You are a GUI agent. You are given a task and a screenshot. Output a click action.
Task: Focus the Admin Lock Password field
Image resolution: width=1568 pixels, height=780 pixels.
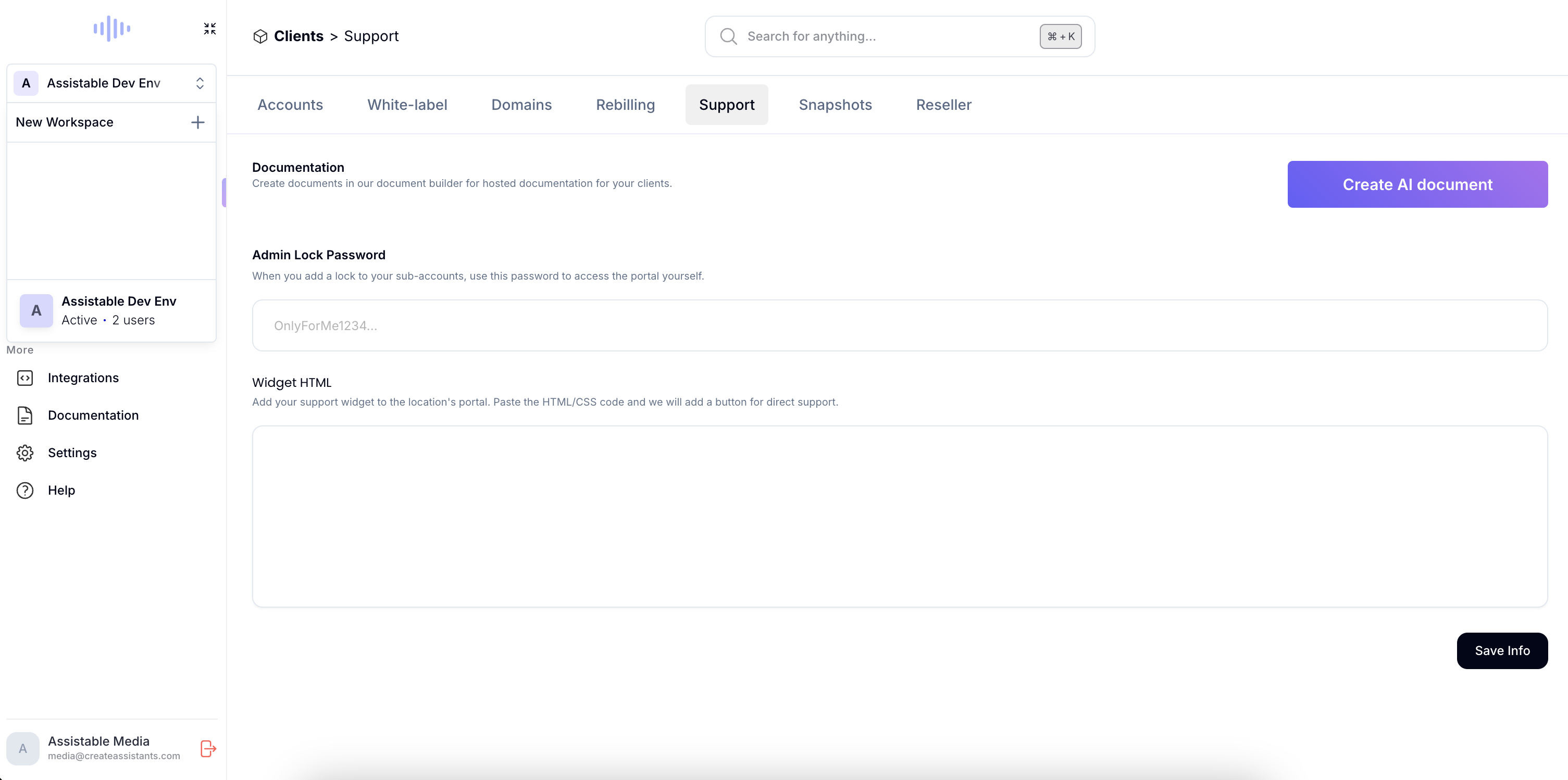click(x=900, y=325)
